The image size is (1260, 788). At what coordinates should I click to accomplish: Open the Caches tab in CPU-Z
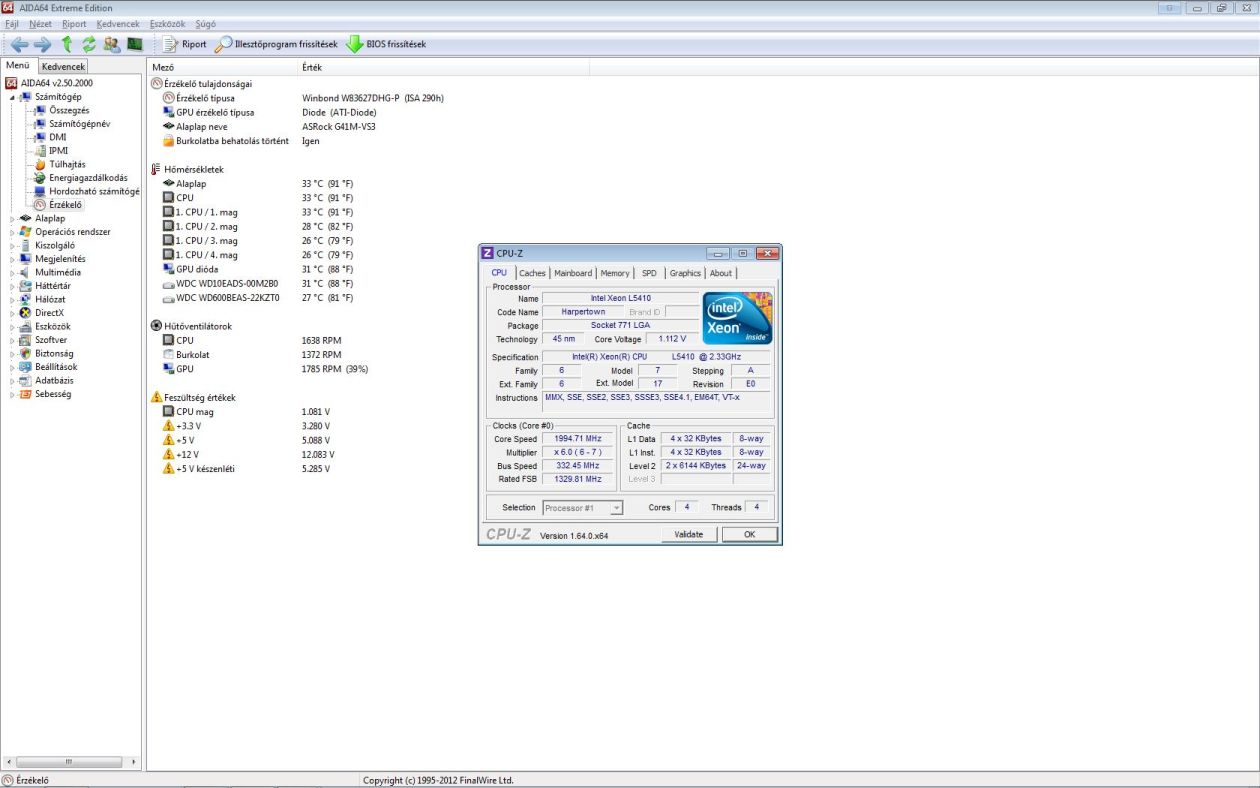click(532, 273)
